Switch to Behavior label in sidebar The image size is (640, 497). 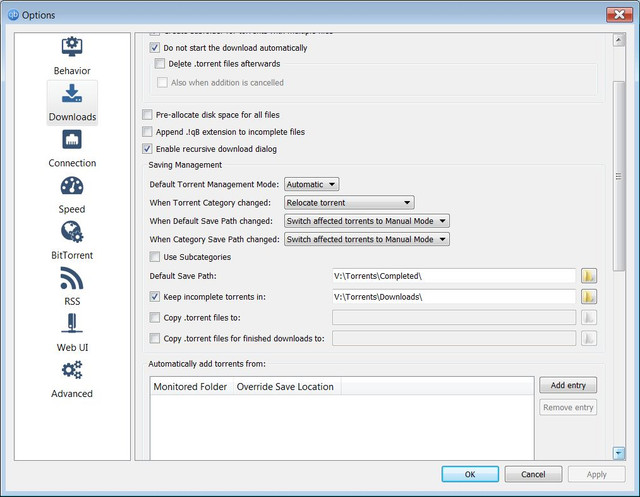72,71
